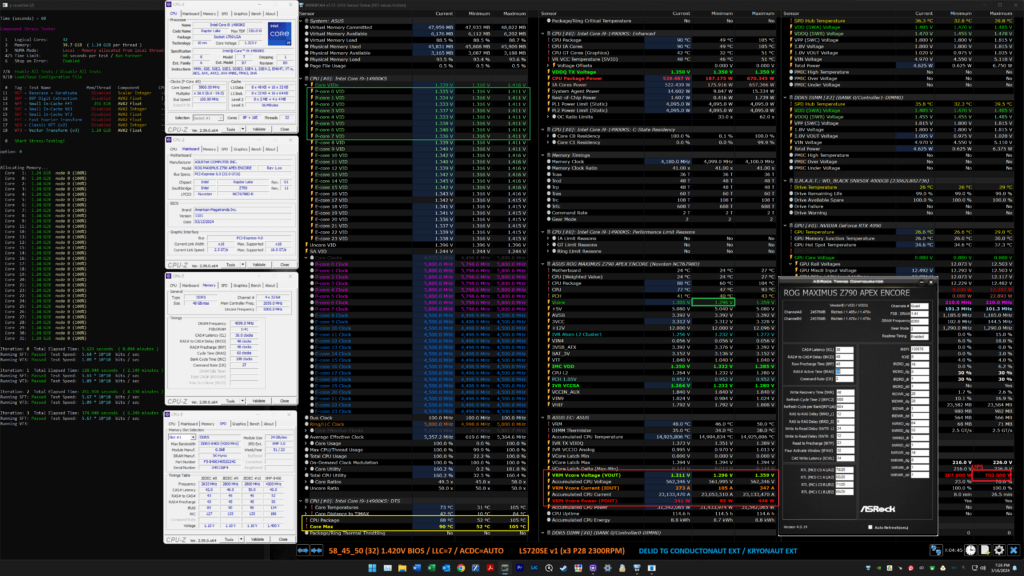Viewport: 1024px width, 576px height.
Task: Click HWiNFO expand-columns left arrows icon
Action: click(303, 551)
